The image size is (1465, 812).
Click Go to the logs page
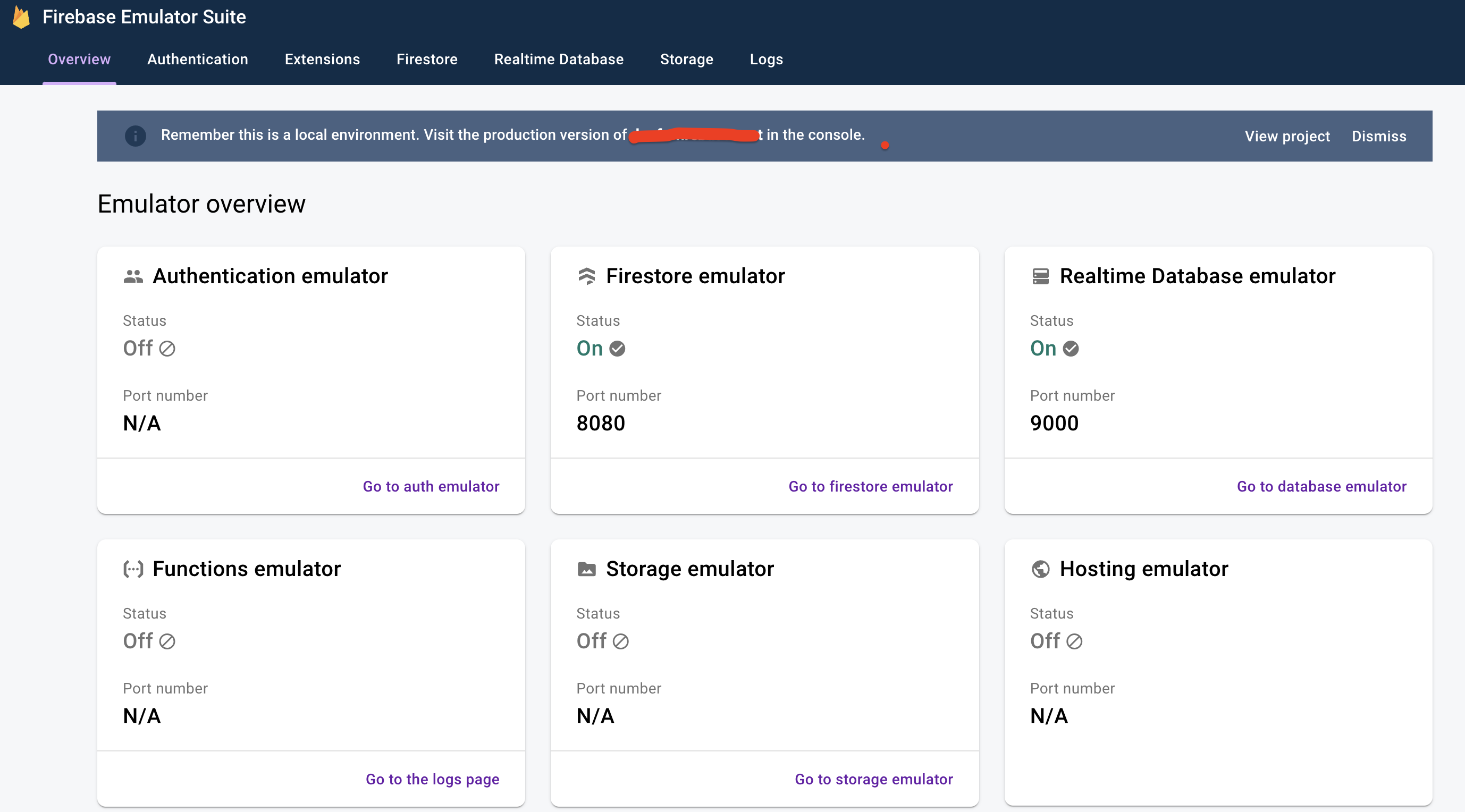point(432,779)
